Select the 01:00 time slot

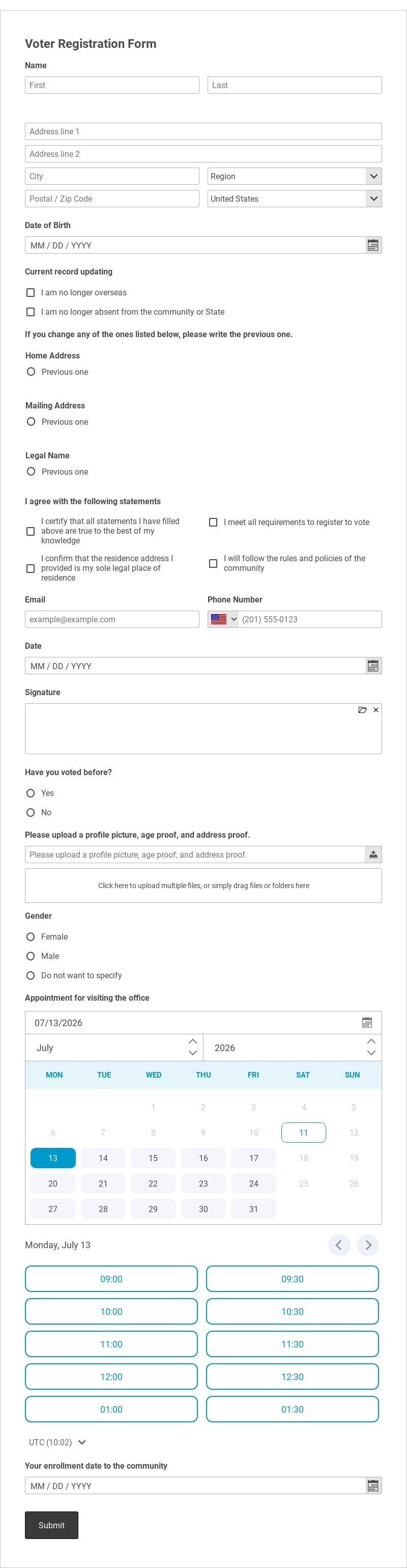[x=111, y=1409]
